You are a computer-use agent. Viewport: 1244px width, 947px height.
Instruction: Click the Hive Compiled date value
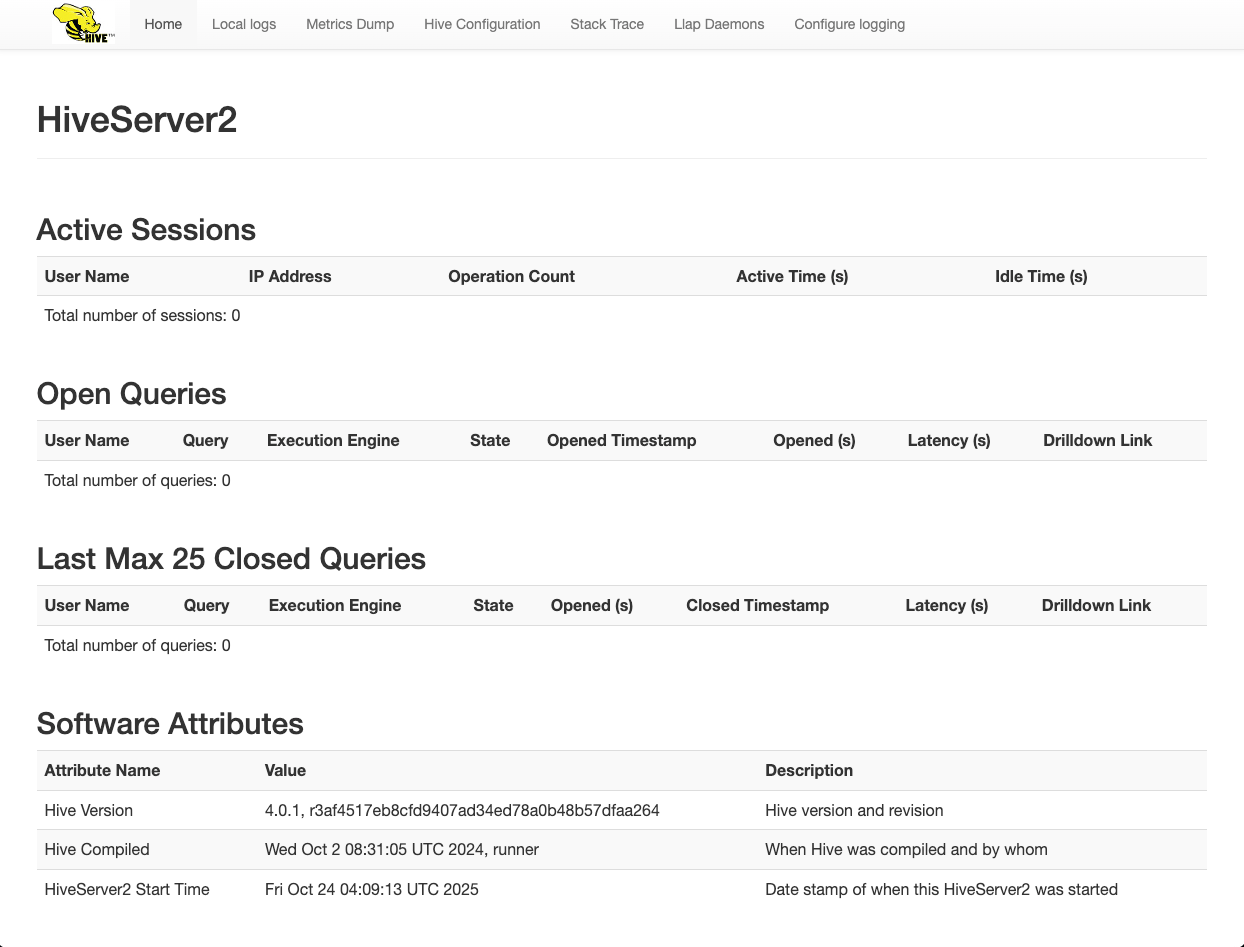coord(402,849)
